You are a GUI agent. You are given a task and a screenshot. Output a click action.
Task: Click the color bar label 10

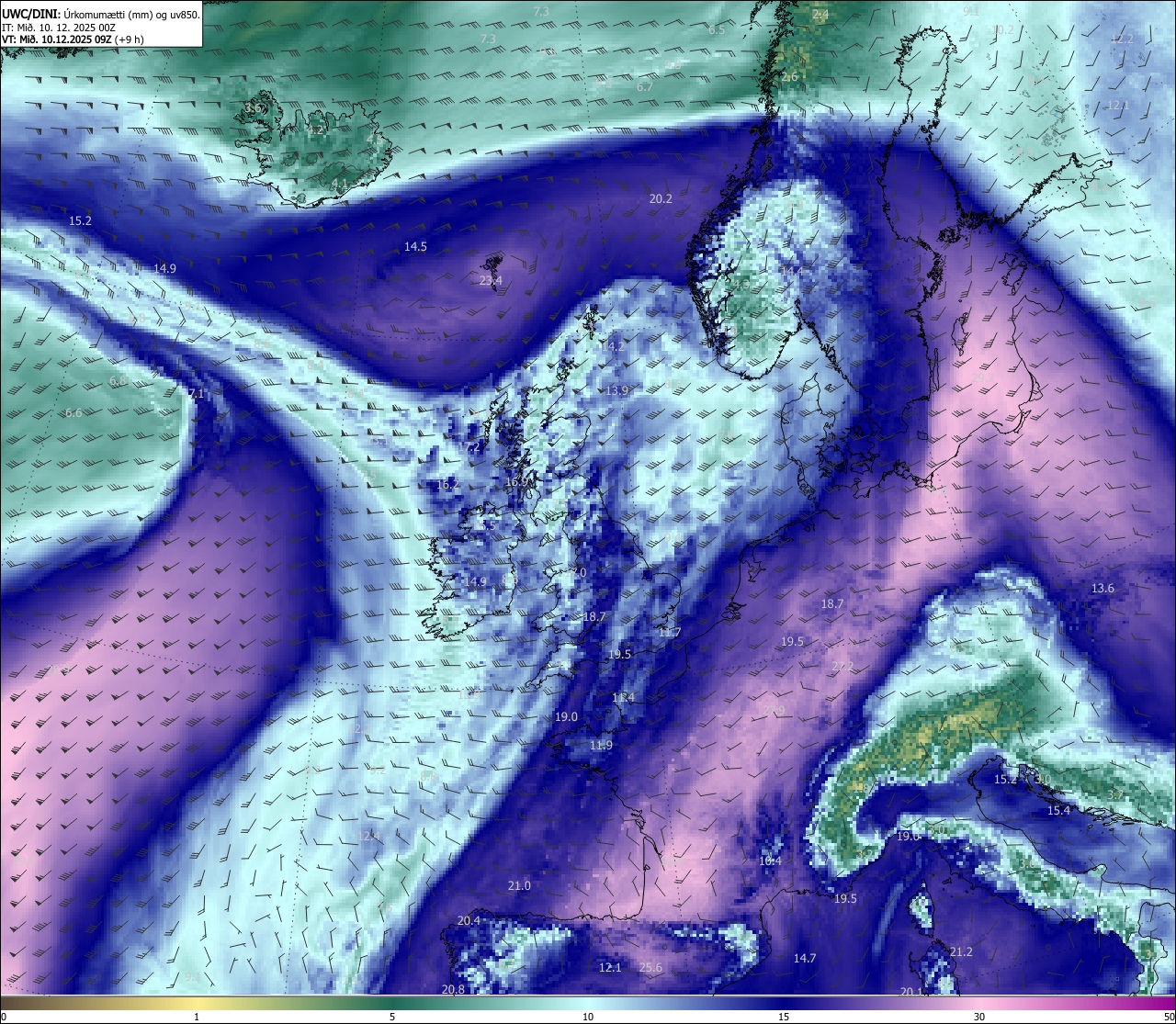click(x=588, y=1017)
